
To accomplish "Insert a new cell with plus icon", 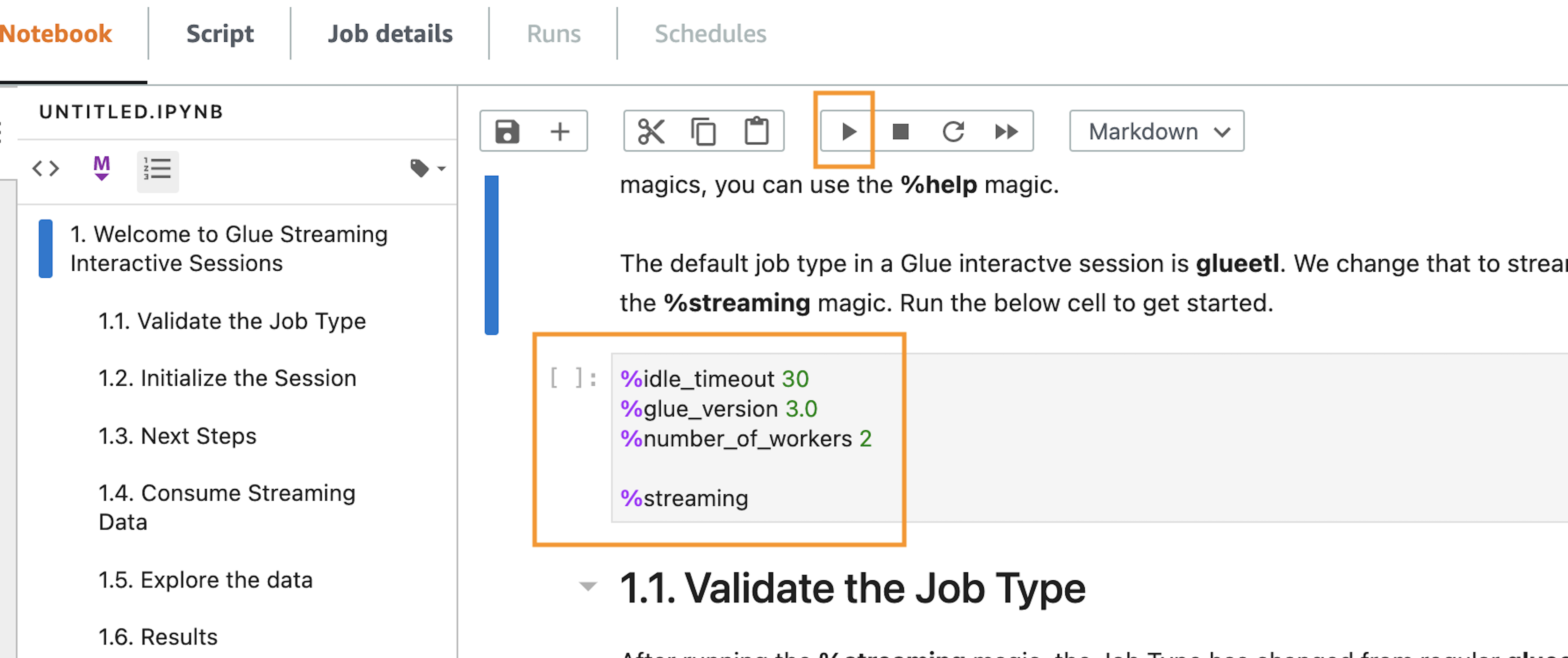I will [560, 131].
